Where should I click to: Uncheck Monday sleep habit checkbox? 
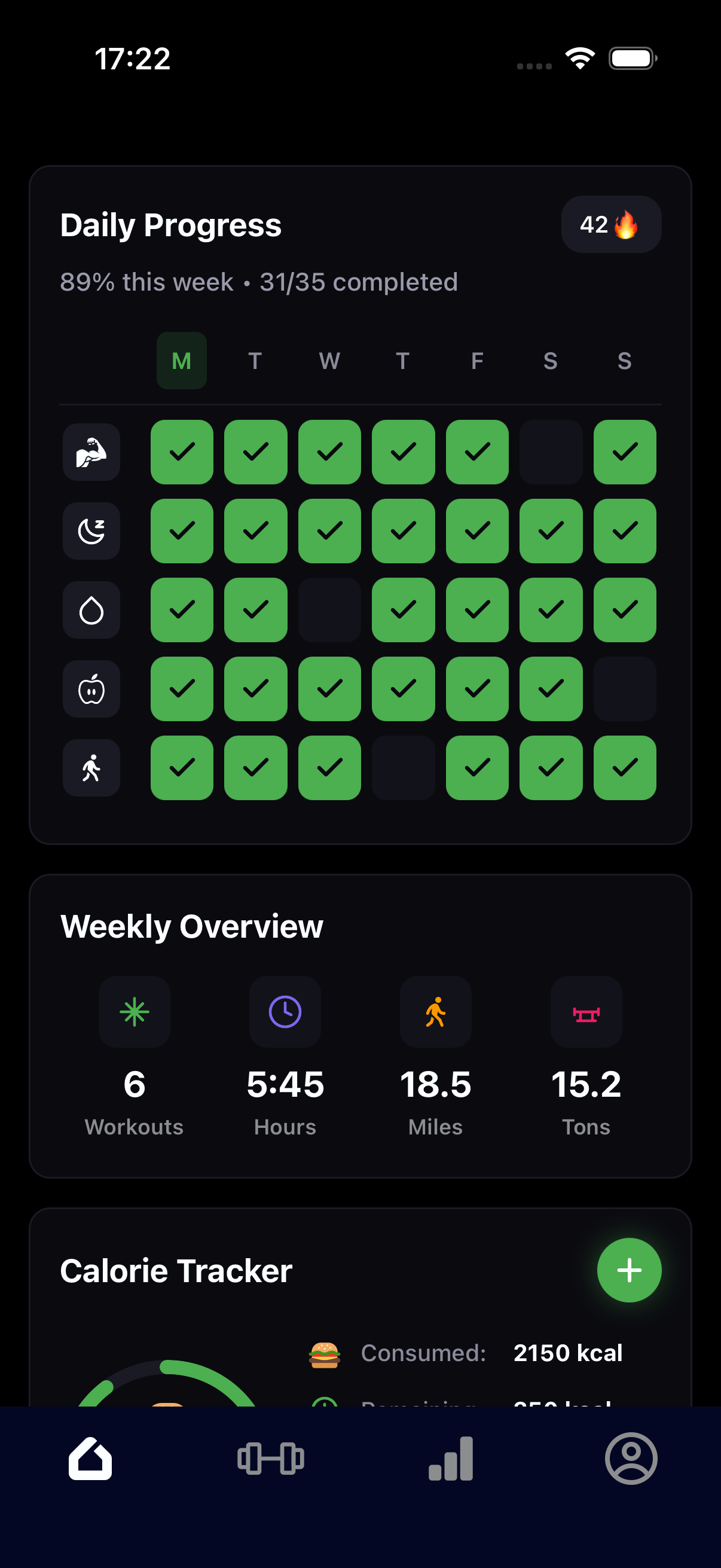(182, 531)
